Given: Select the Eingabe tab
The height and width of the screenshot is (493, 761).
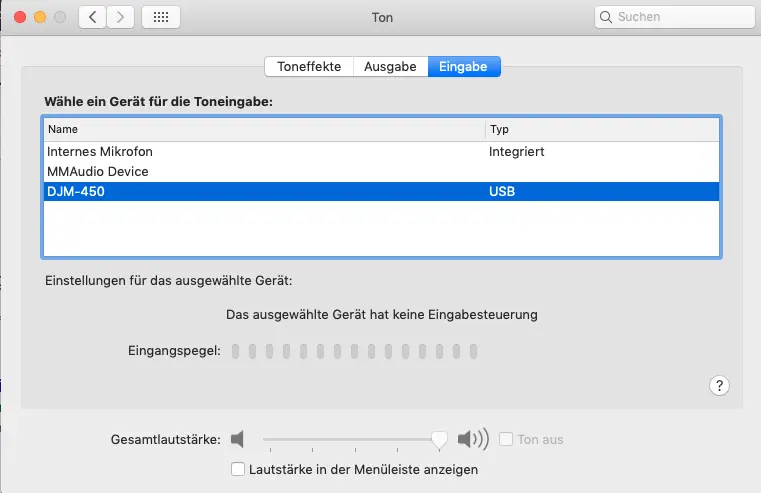Looking at the screenshot, I should tap(463, 66).
